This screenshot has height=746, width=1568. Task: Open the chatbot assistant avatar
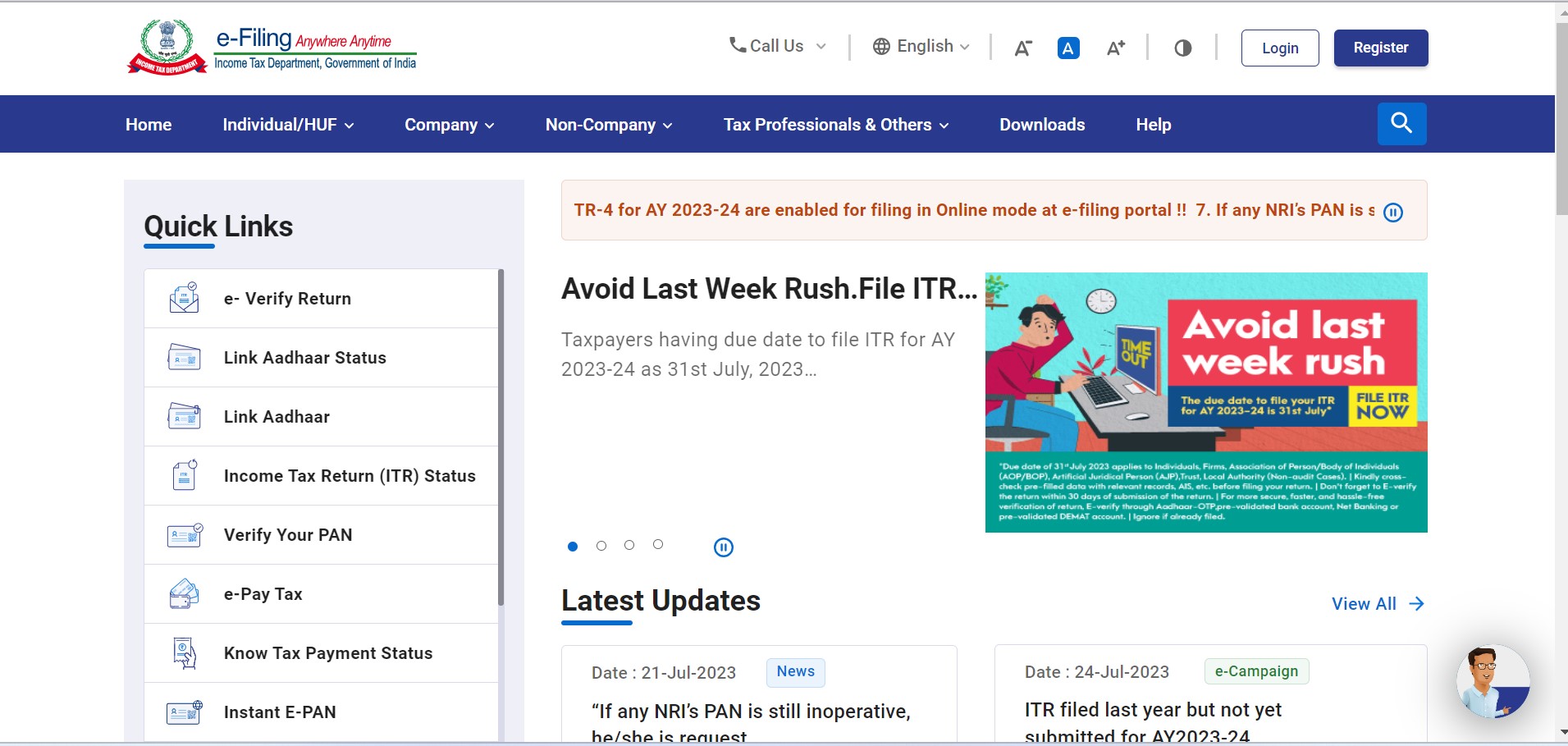pos(1493,681)
